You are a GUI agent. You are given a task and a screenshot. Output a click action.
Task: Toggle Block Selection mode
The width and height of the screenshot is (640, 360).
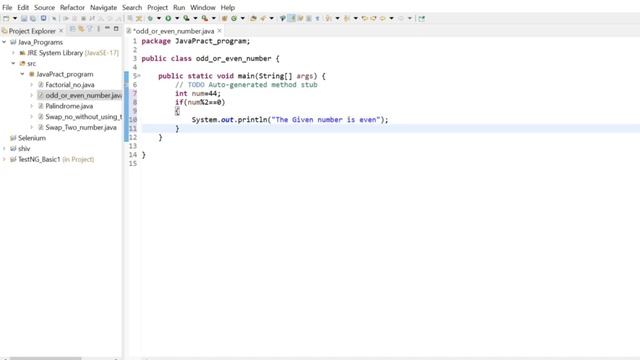click(x=309, y=18)
